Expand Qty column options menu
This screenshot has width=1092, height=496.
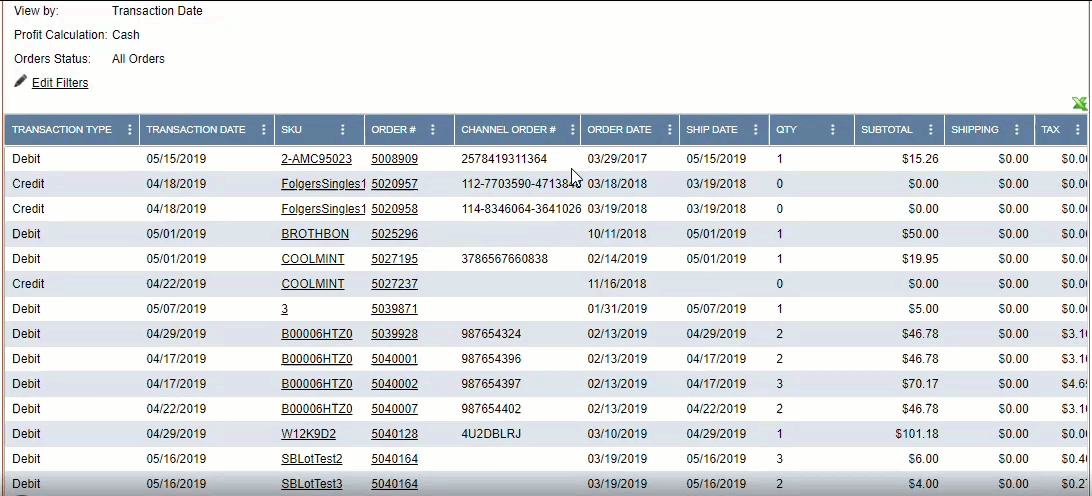click(x=833, y=130)
